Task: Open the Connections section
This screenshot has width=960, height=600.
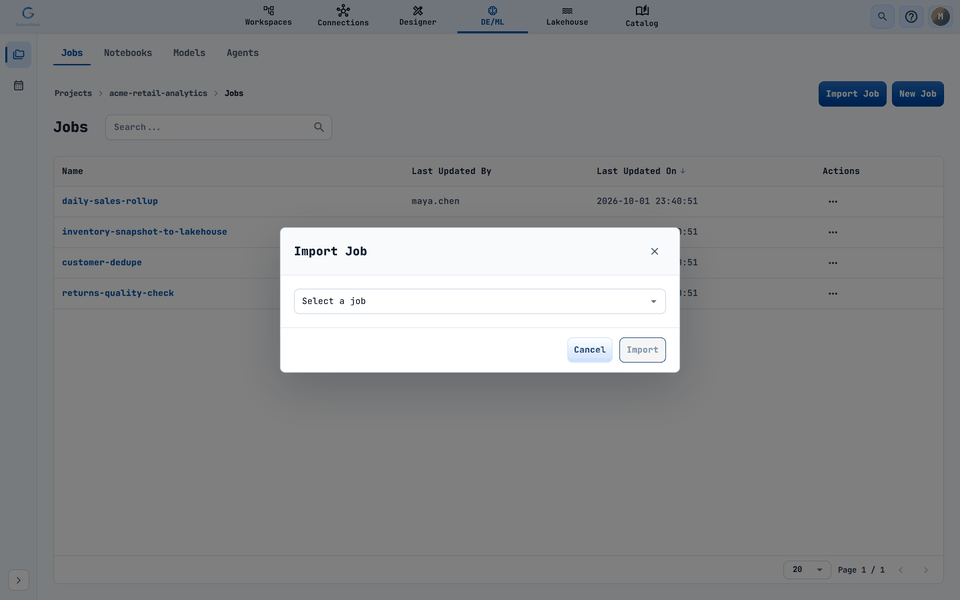Action: pos(343,16)
